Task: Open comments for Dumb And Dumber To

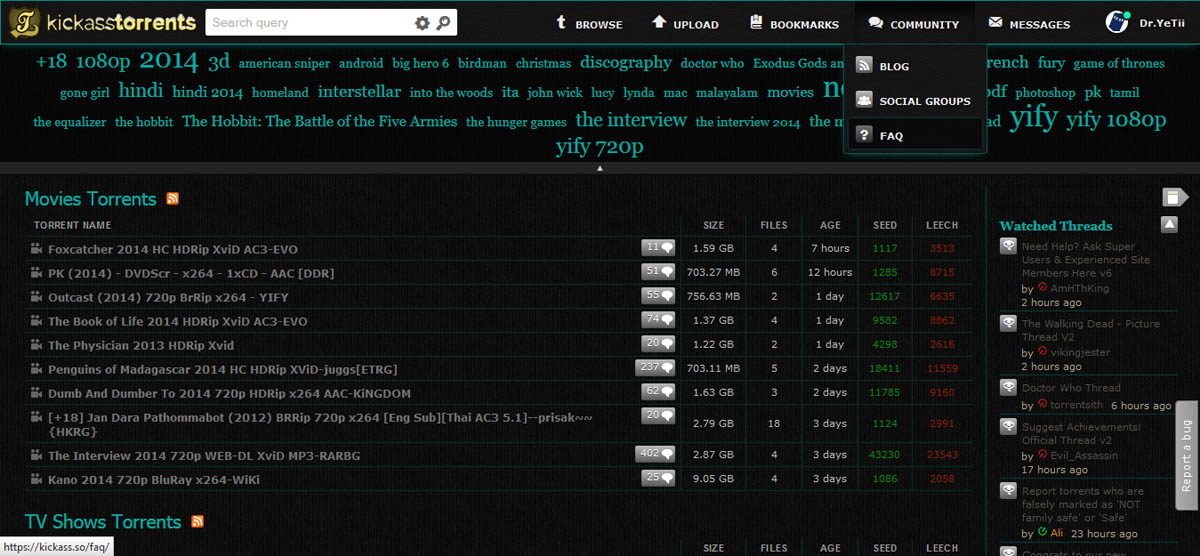Action: tap(658, 391)
